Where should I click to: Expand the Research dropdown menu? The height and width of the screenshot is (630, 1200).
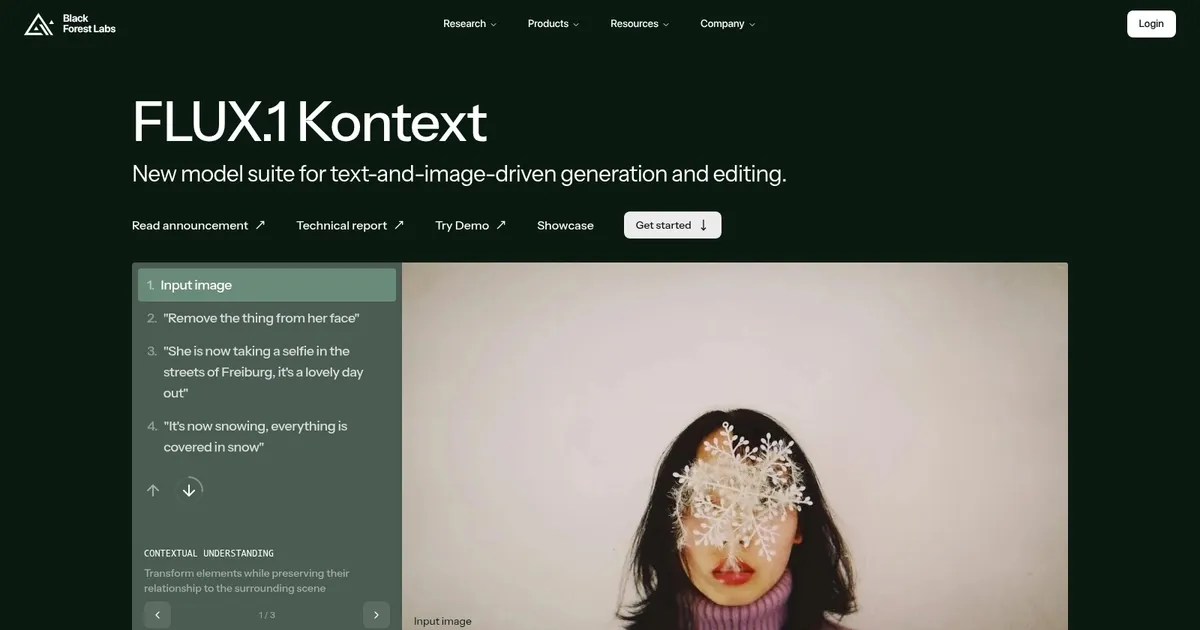[470, 24]
